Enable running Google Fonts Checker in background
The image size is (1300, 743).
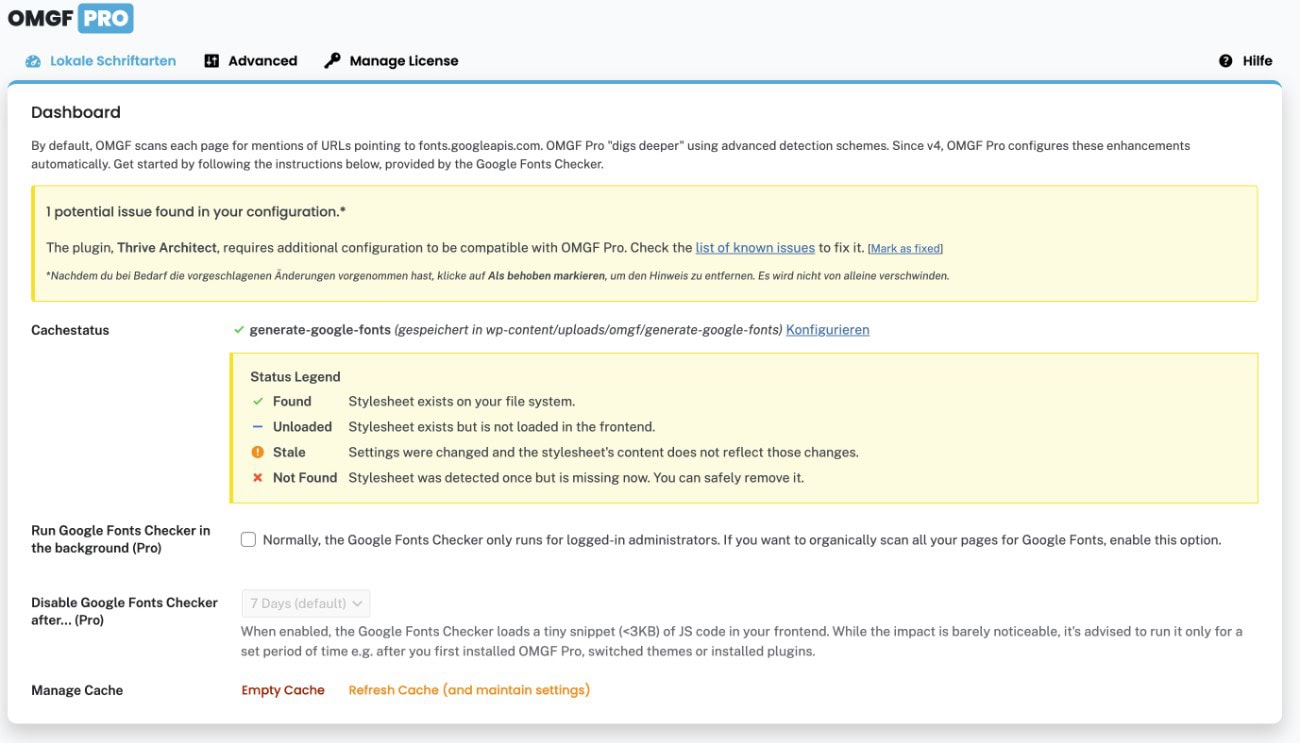click(x=246, y=539)
